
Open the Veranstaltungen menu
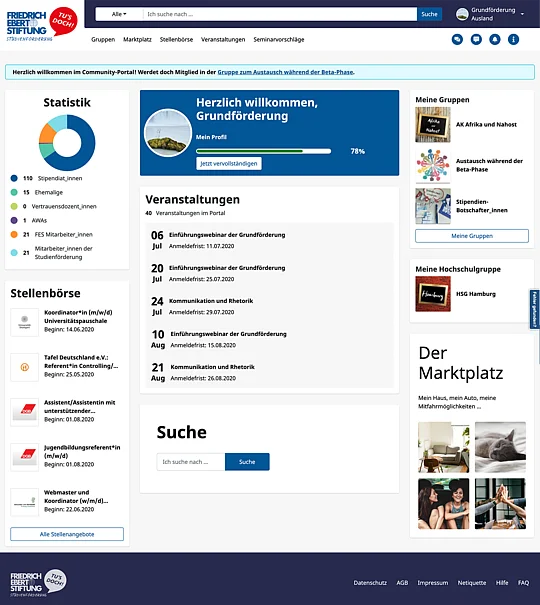point(223,39)
